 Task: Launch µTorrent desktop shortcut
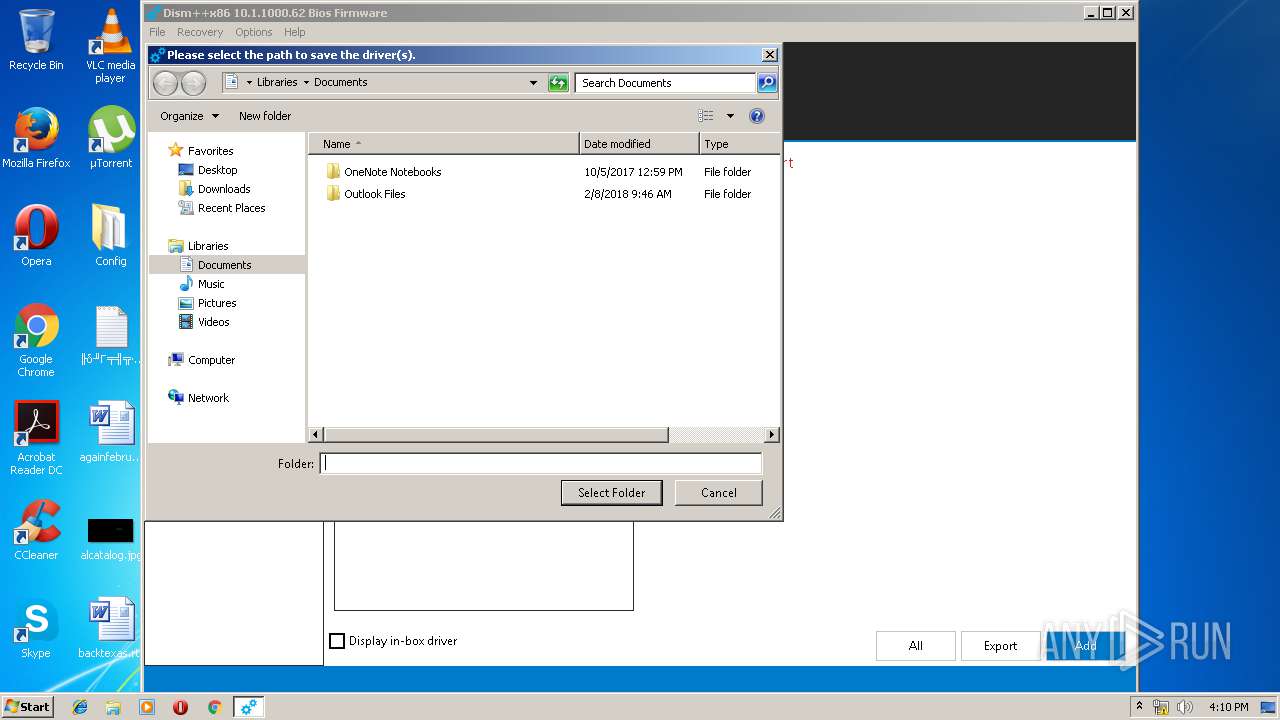tap(110, 138)
